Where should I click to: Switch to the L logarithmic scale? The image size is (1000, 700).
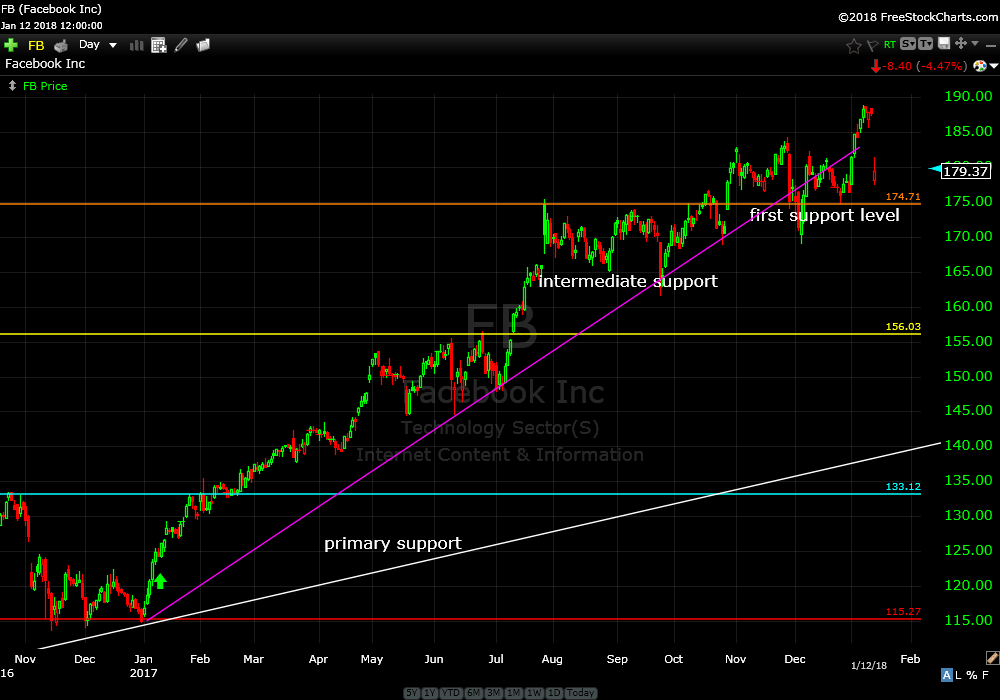[x=959, y=678]
